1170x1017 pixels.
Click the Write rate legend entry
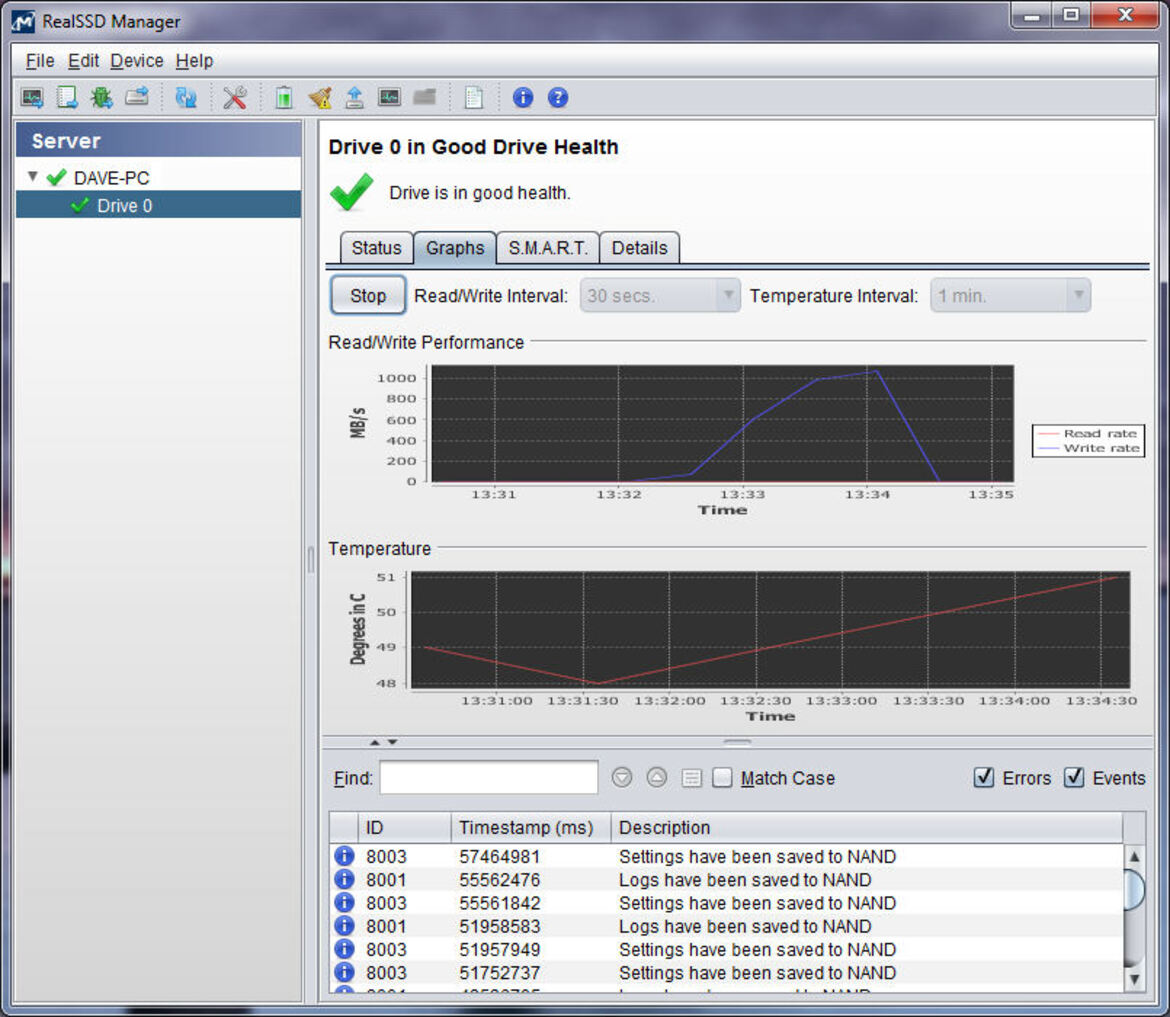[1089, 448]
